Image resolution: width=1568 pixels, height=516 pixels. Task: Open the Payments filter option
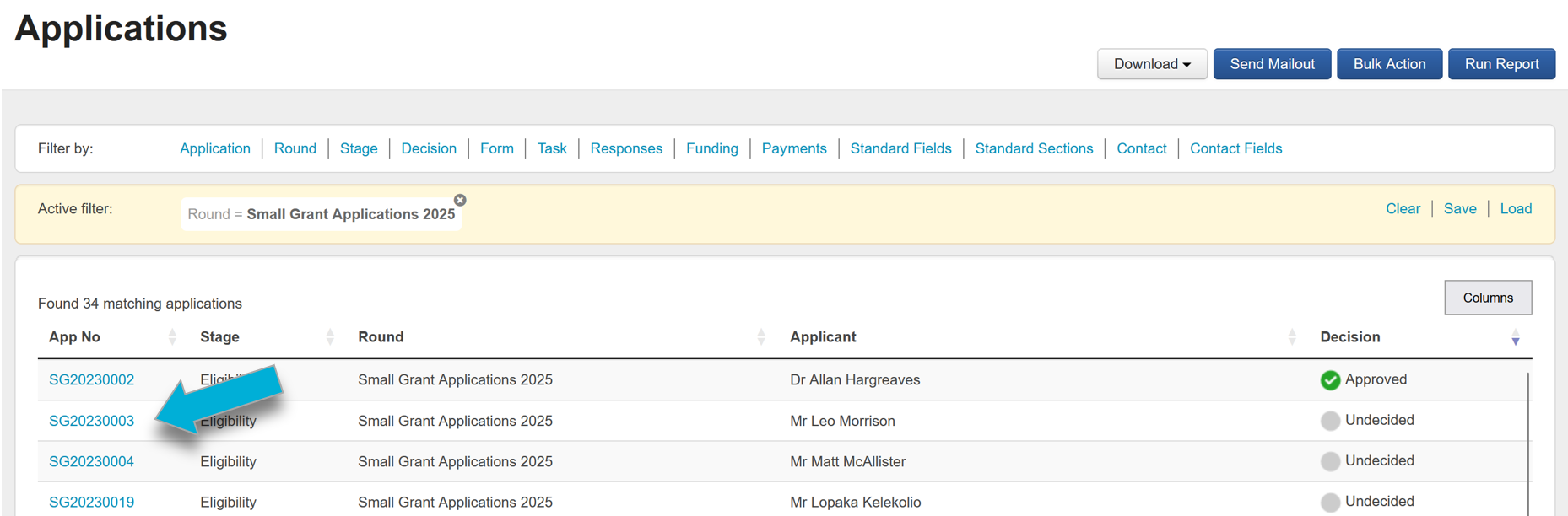pyautogui.click(x=793, y=148)
